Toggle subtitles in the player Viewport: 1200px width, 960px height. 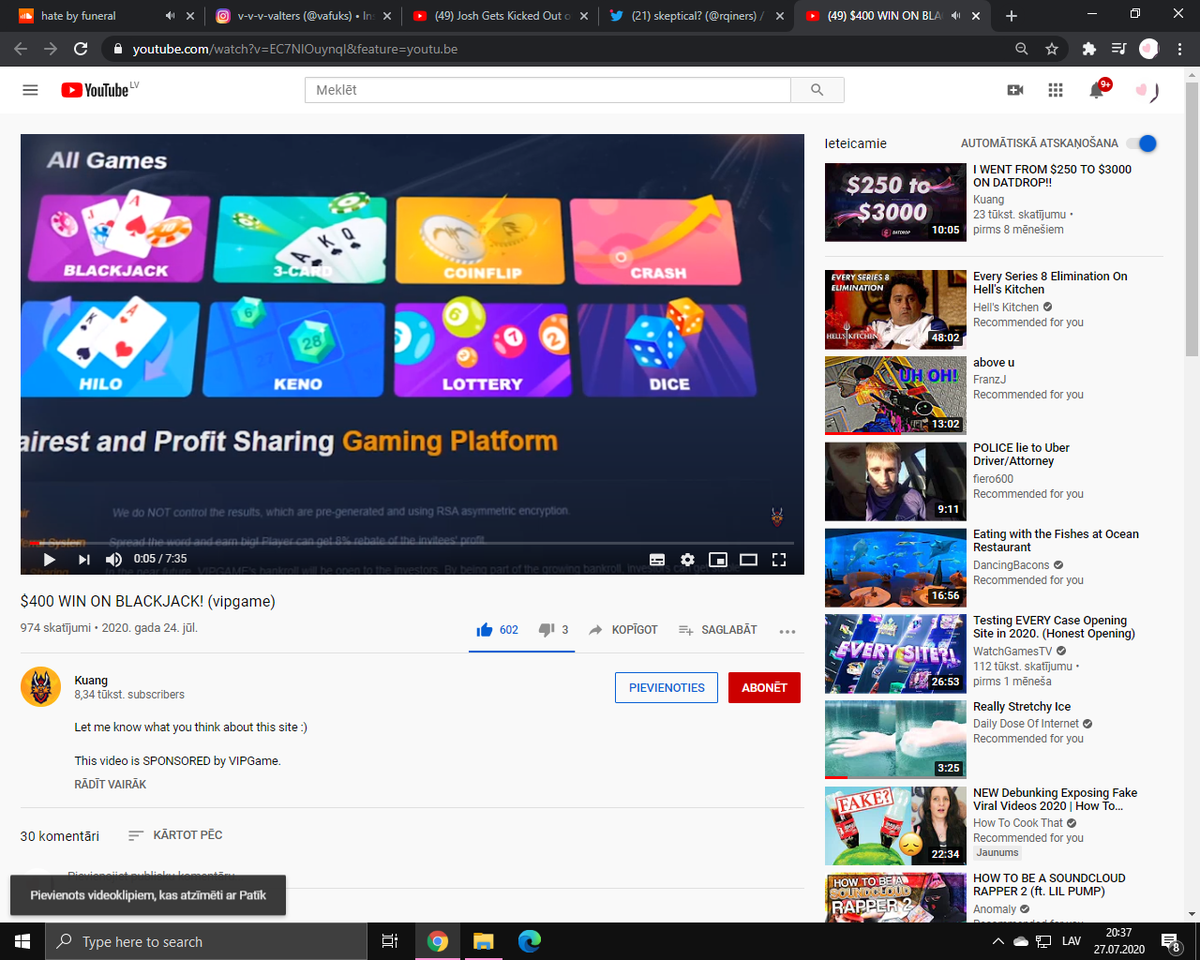pyautogui.click(x=657, y=560)
